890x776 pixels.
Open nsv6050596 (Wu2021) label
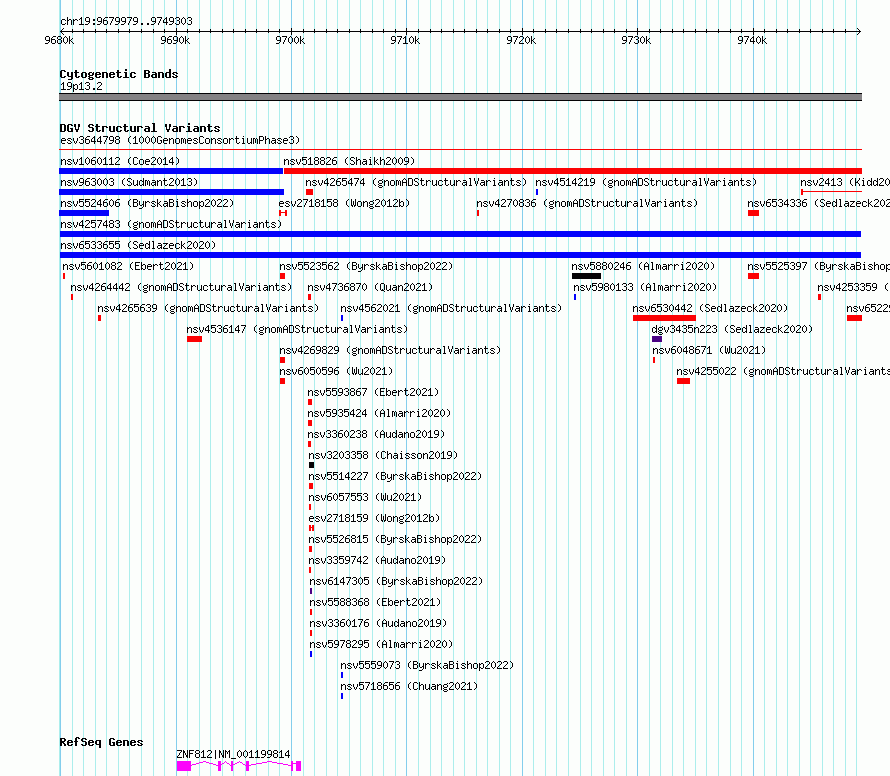[336, 371]
